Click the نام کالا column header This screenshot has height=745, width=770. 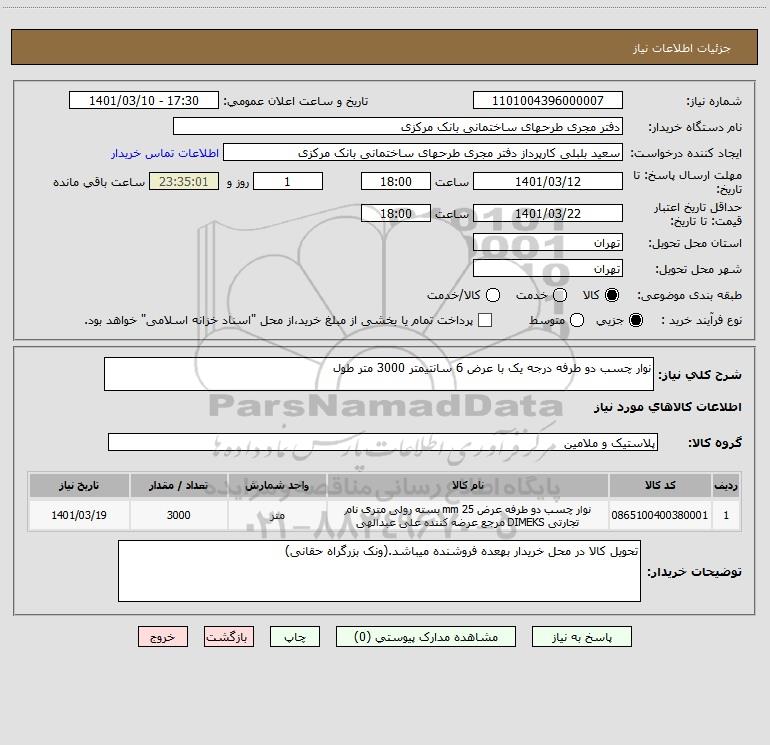point(468,485)
